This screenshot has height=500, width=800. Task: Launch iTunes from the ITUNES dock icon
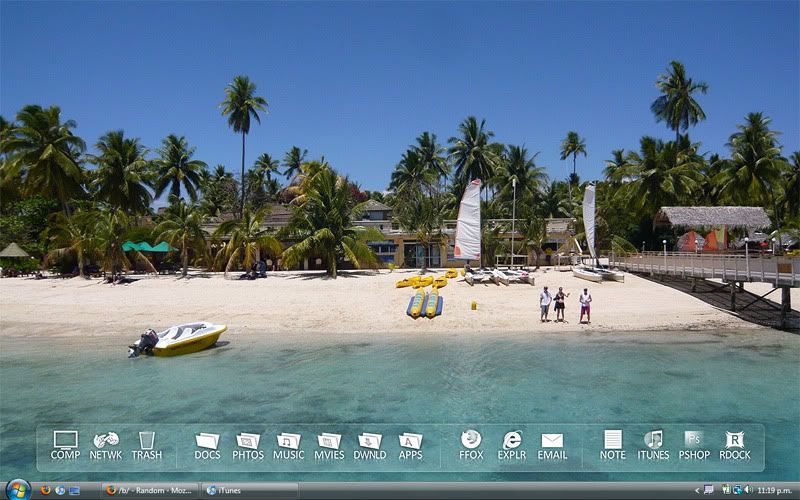click(x=653, y=441)
